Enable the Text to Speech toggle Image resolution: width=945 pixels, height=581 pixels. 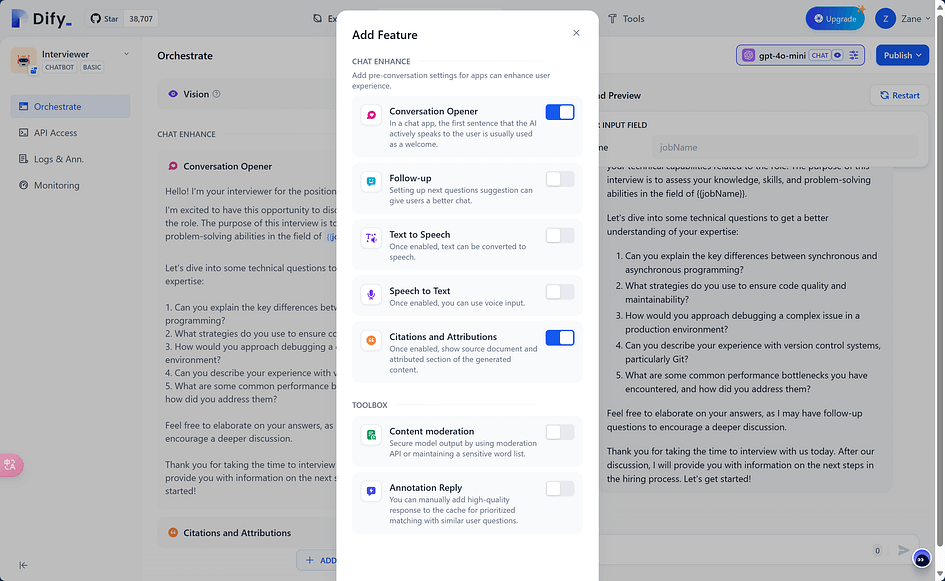(560, 236)
